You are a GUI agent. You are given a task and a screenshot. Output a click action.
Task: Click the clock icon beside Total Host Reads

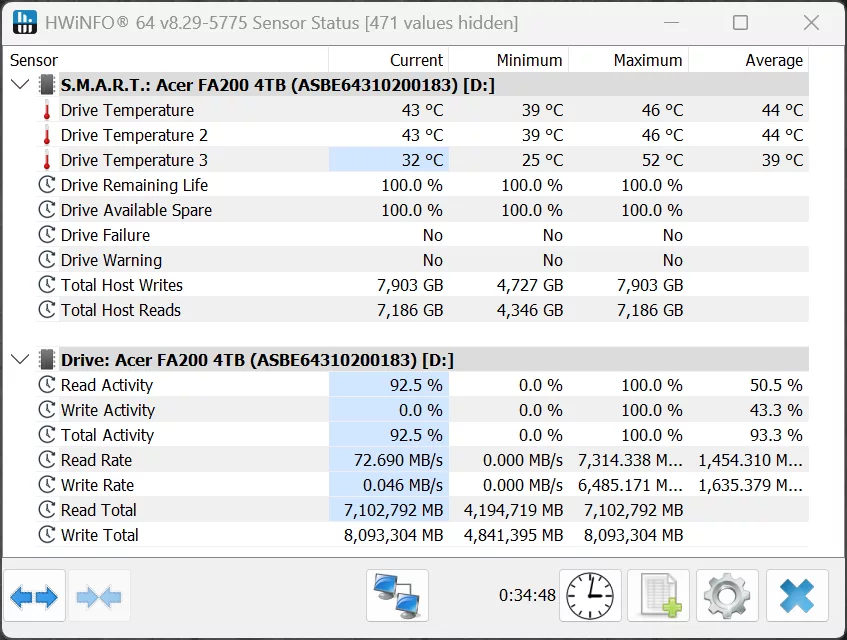(47, 309)
